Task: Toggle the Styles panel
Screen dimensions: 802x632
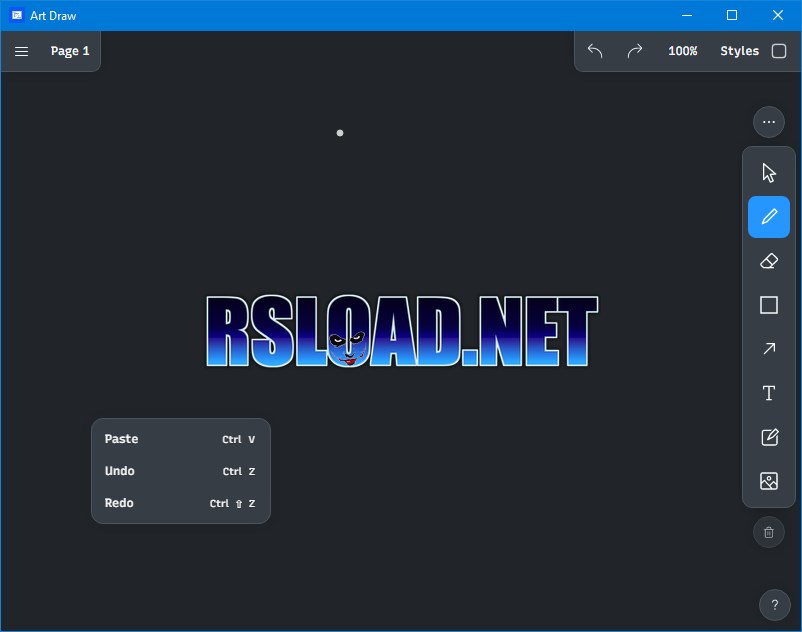Action: pos(753,51)
